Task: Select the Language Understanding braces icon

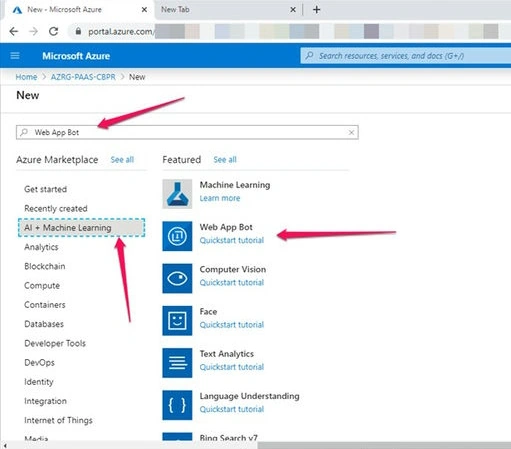Action: click(x=177, y=405)
